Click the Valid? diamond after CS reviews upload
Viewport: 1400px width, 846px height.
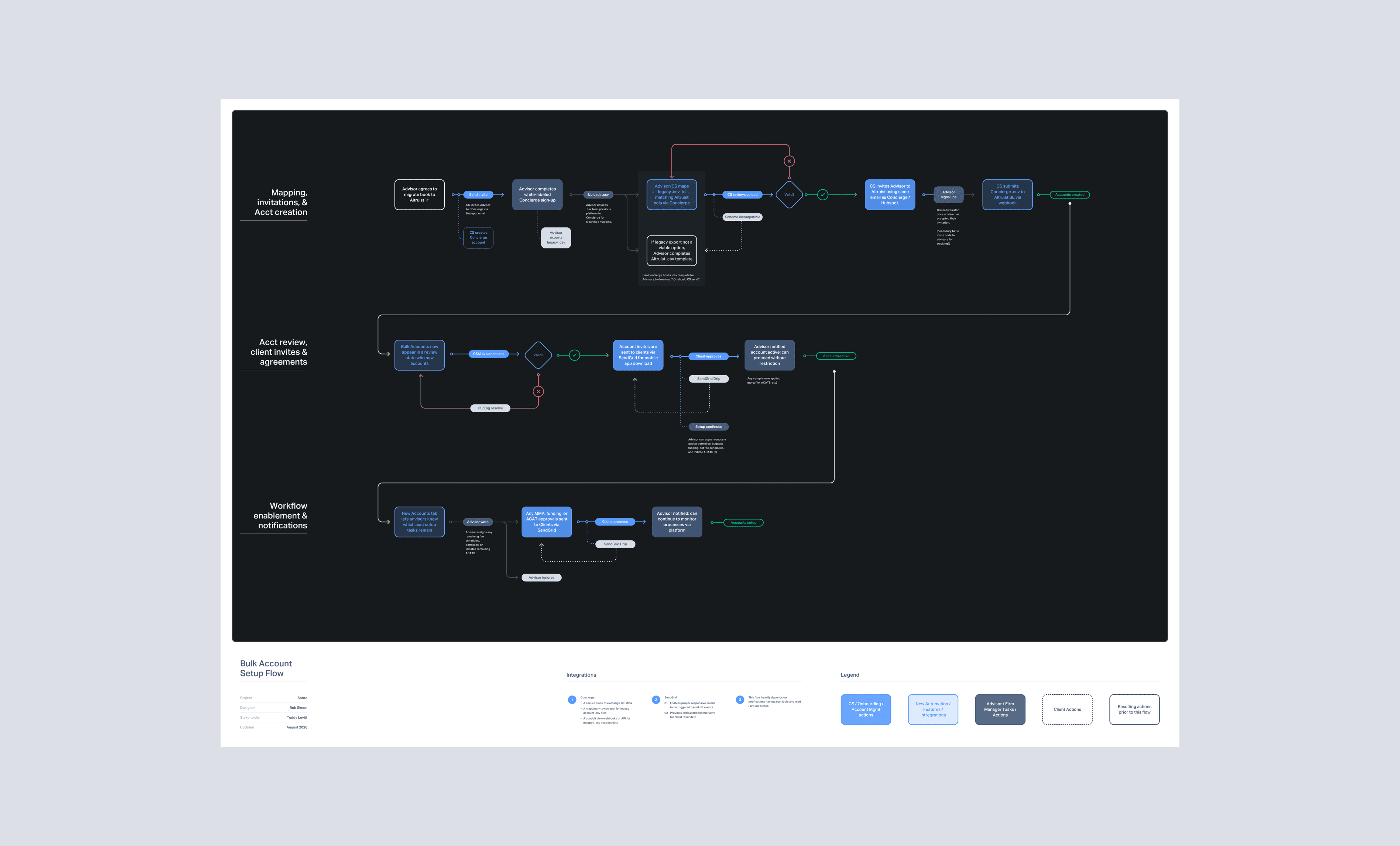789,195
